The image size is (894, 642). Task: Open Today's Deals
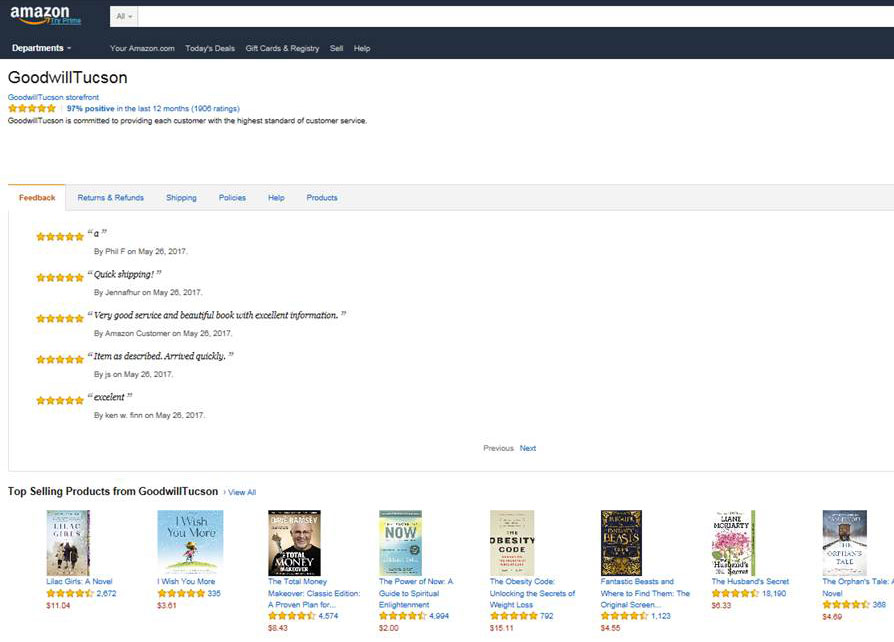pos(210,48)
